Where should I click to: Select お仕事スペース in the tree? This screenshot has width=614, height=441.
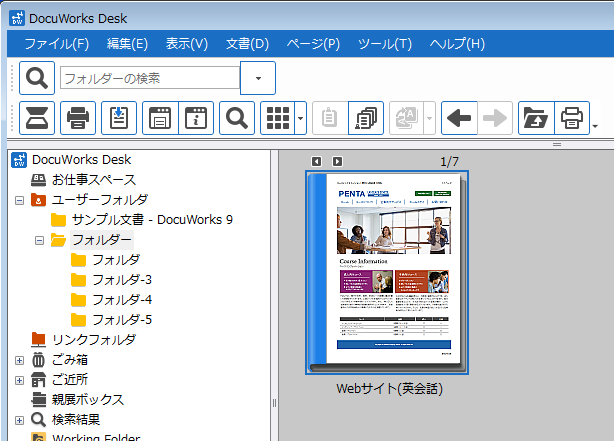pyautogui.click(x=93, y=180)
